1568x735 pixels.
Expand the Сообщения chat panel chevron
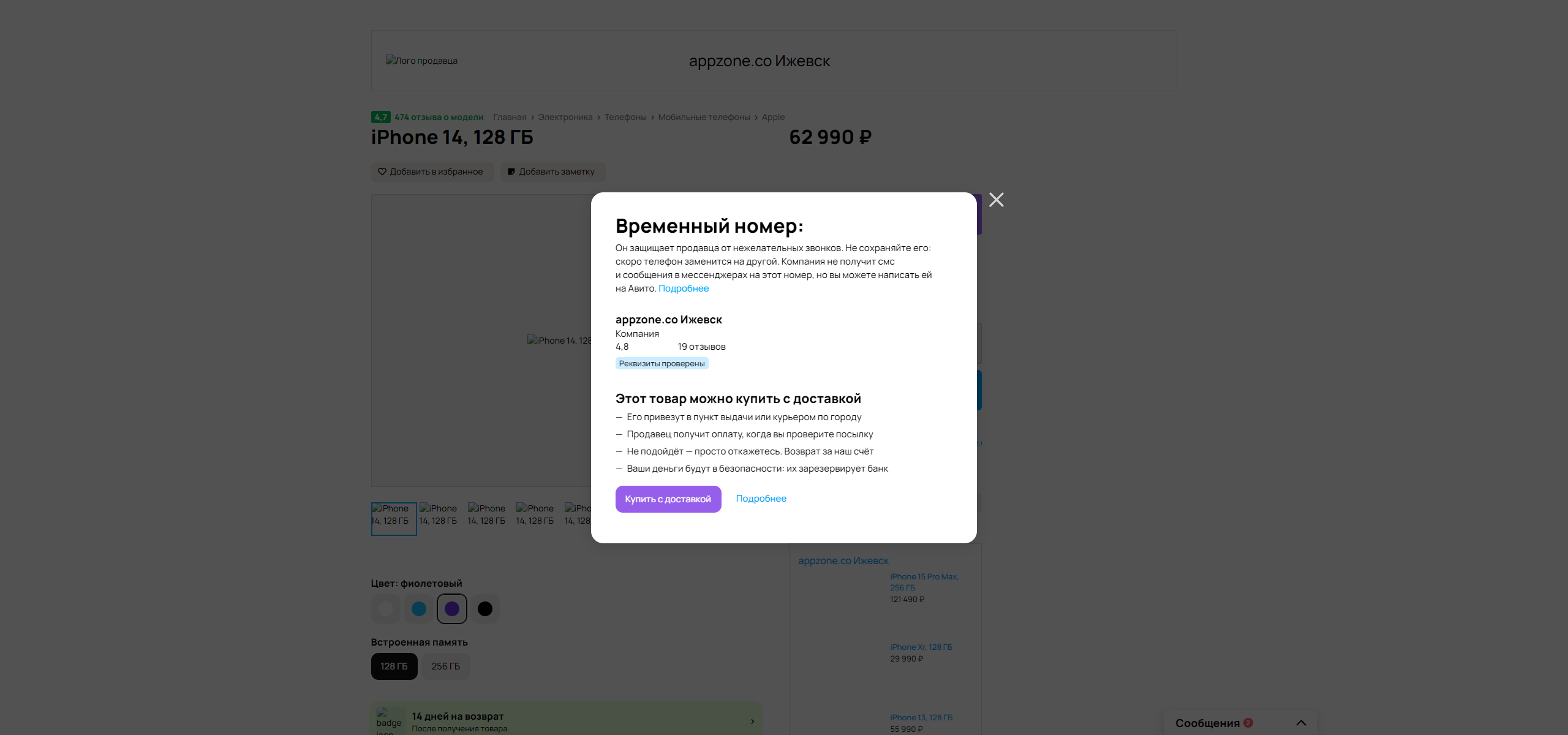click(x=1301, y=723)
